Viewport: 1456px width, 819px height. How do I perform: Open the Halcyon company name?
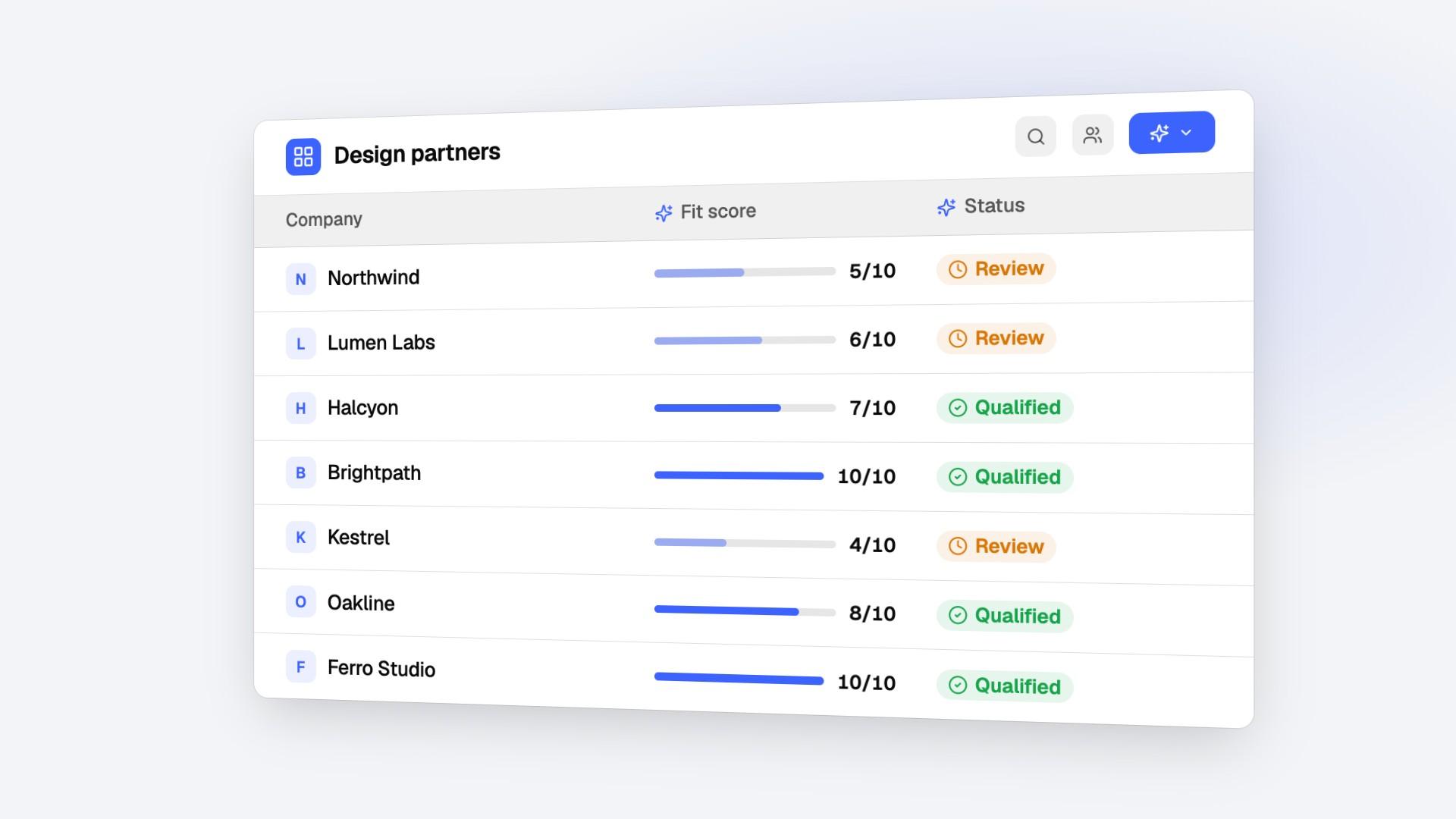pyautogui.click(x=362, y=408)
